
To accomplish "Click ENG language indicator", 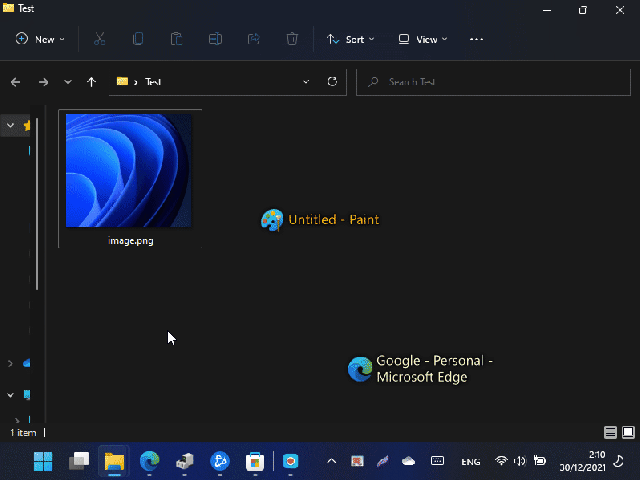I will (471, 462).
